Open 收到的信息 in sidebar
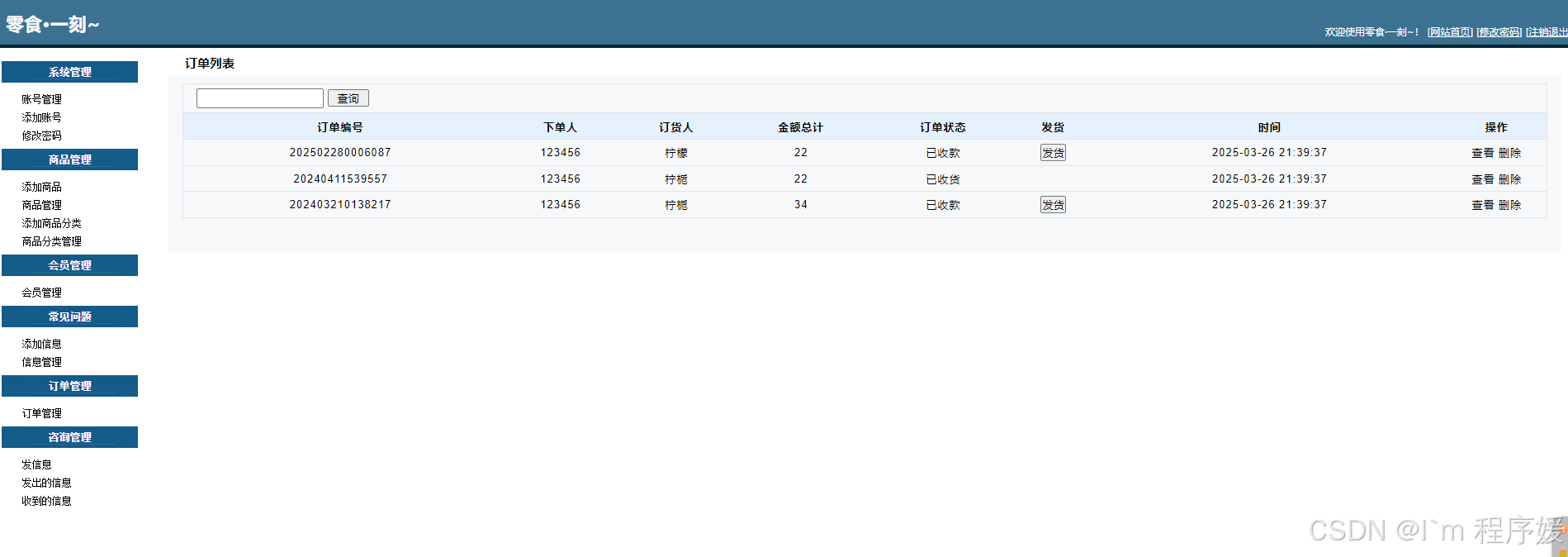The height and width of the screenshot is (557, 1568). [x=46, y=501]
